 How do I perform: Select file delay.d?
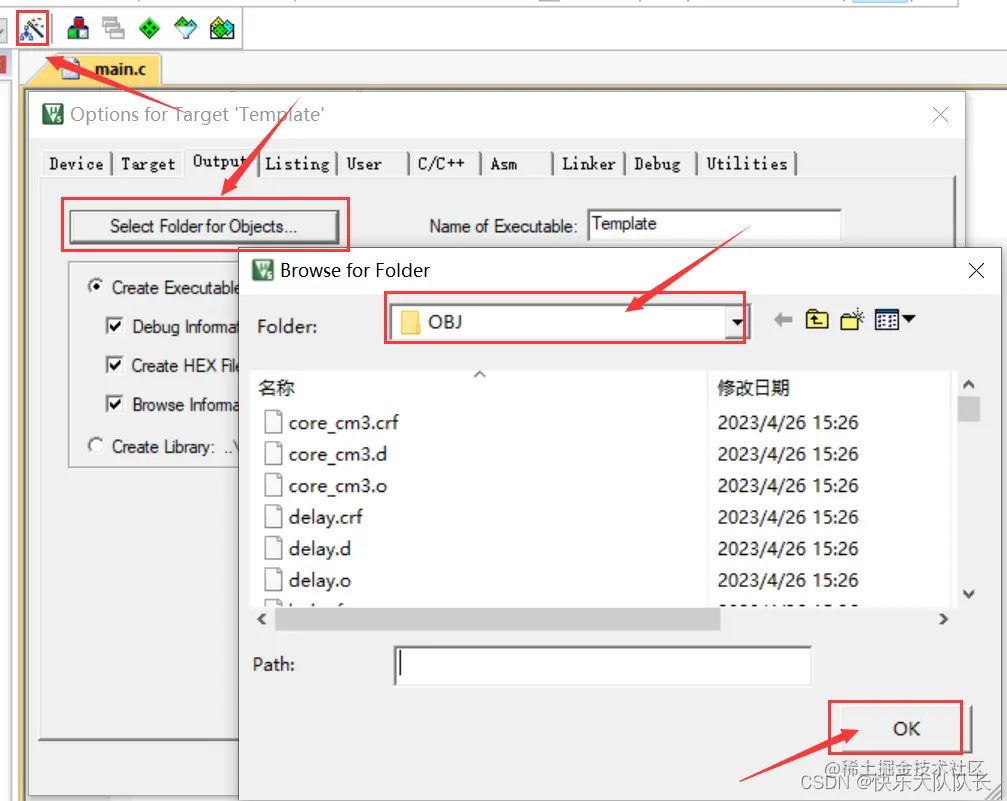[320, 548]
